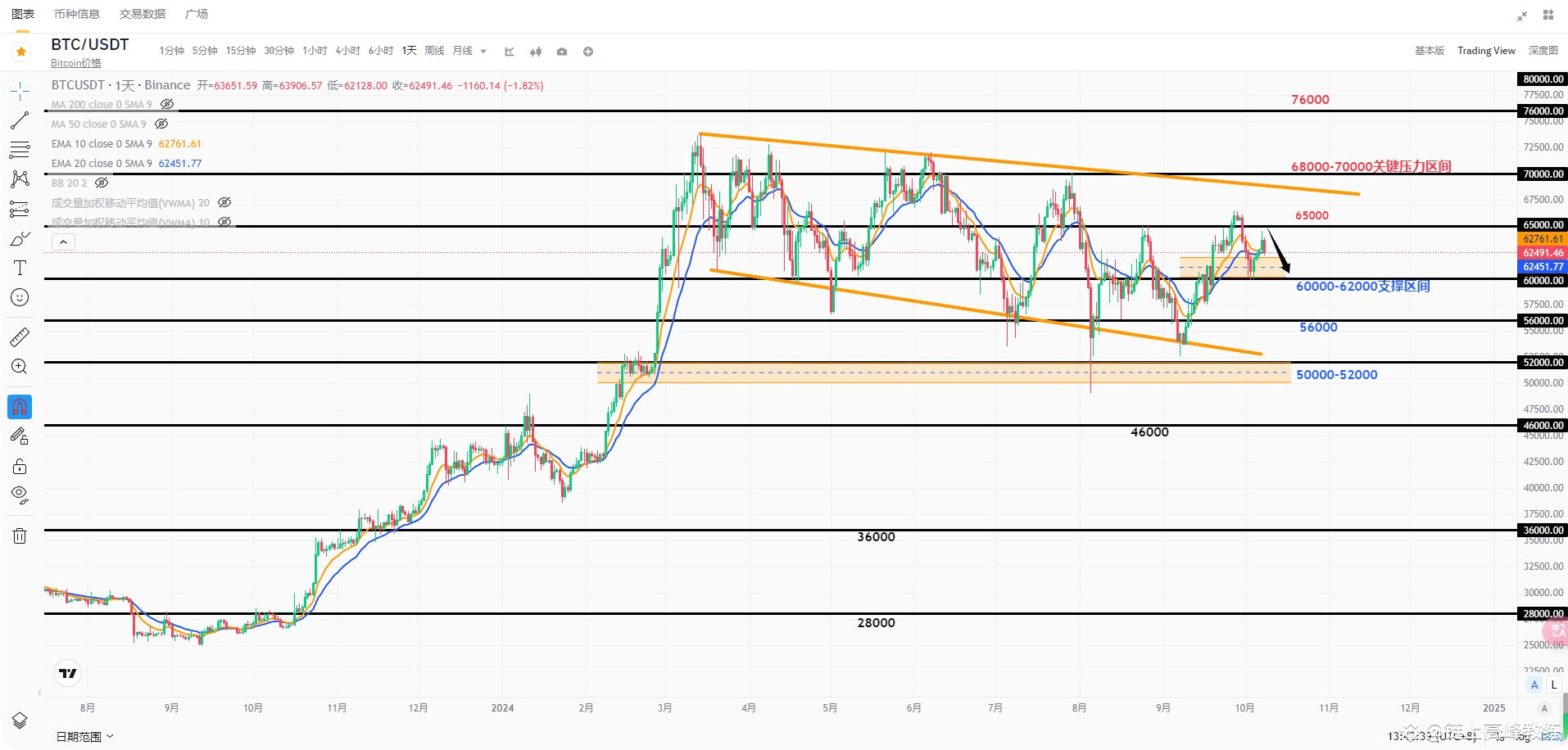Open the emoji icons tool
Image resolution: width=1568 pixels, height=750 pixels.
20,297
